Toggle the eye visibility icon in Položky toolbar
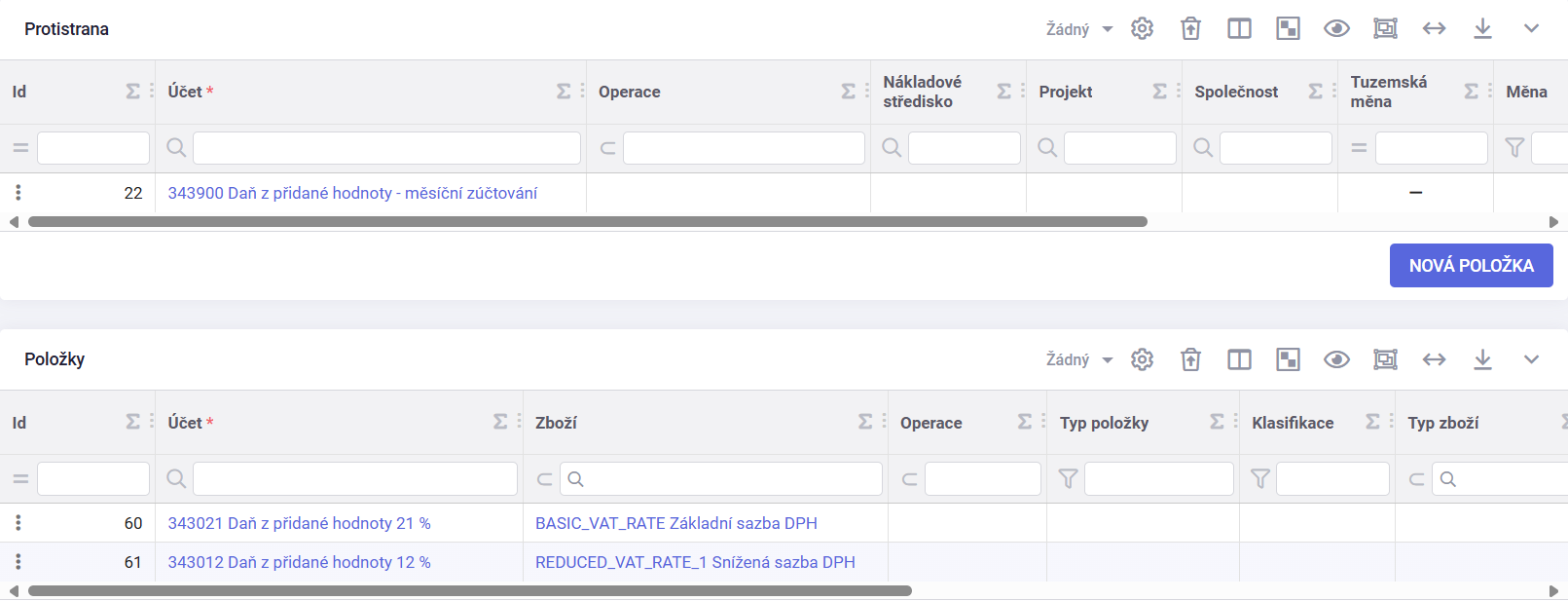The height and width of the screenshot is (601, 1568). (x=1336, y=359)
